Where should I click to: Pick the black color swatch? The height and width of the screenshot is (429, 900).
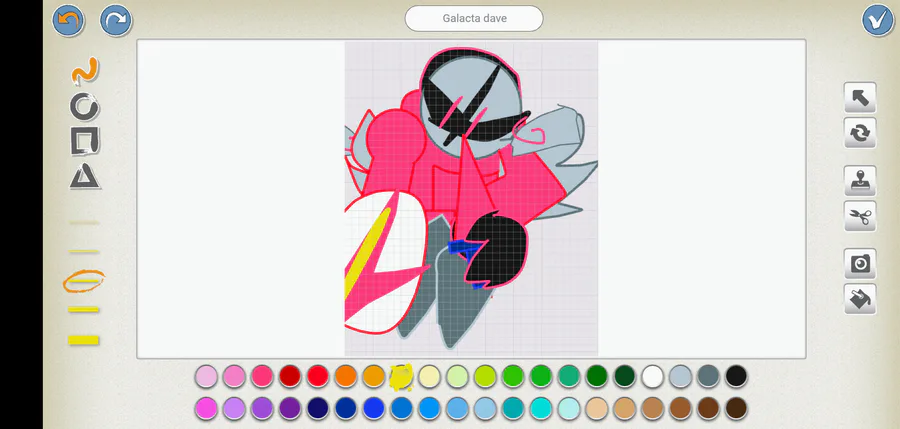point(736,376)
